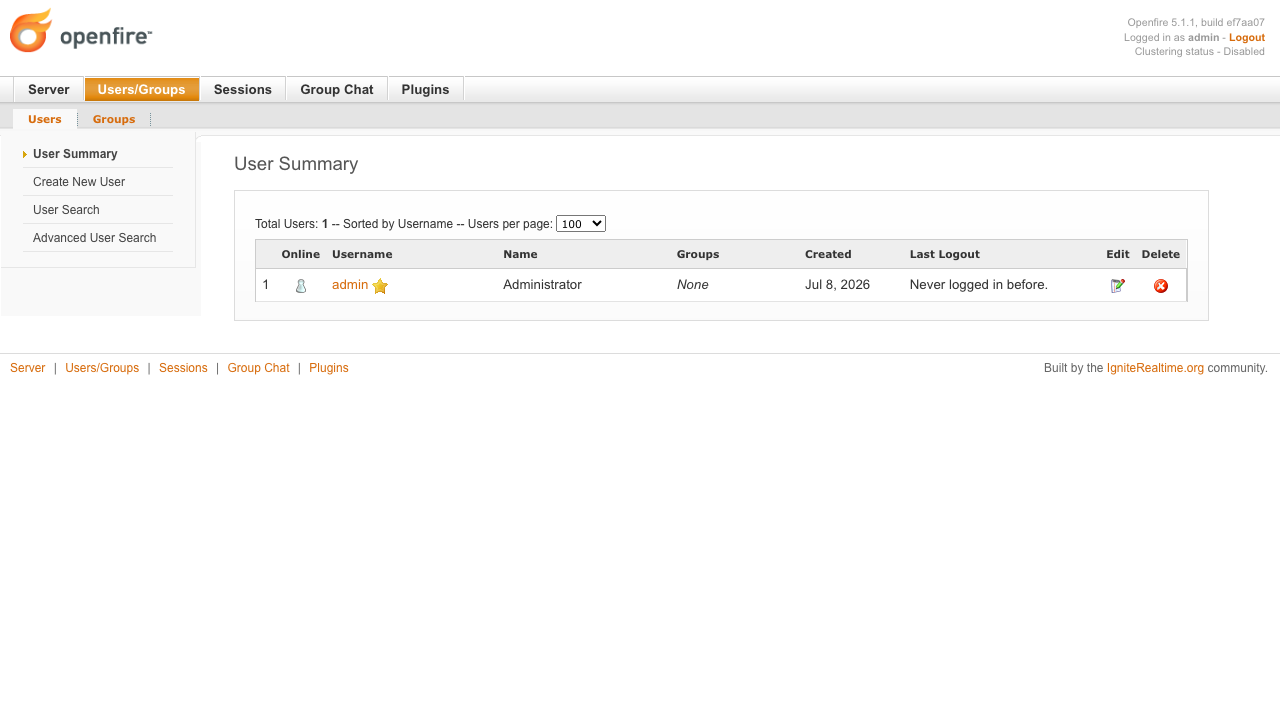Click the Online column header

(x=301, y=254)
